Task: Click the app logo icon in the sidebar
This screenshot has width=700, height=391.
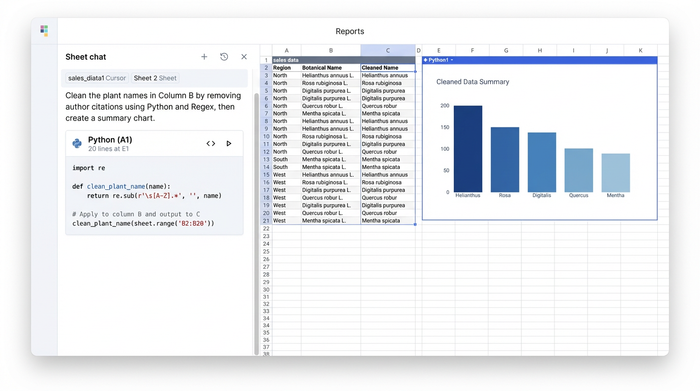Action: 44,30
